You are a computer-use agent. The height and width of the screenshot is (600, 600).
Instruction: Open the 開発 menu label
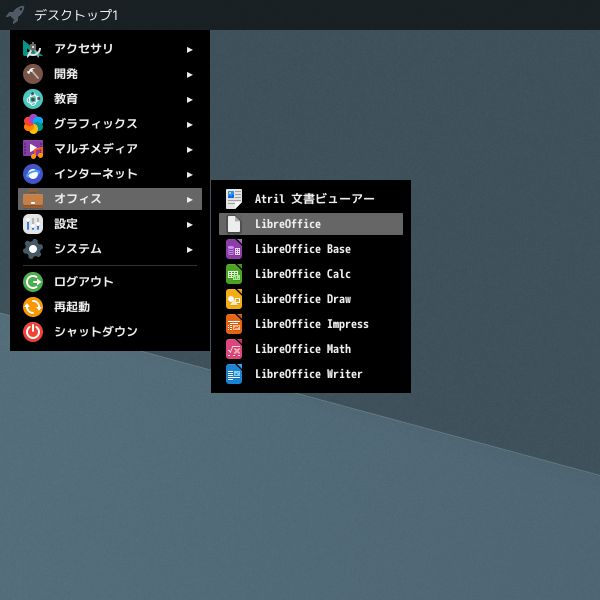click(66, 73)
